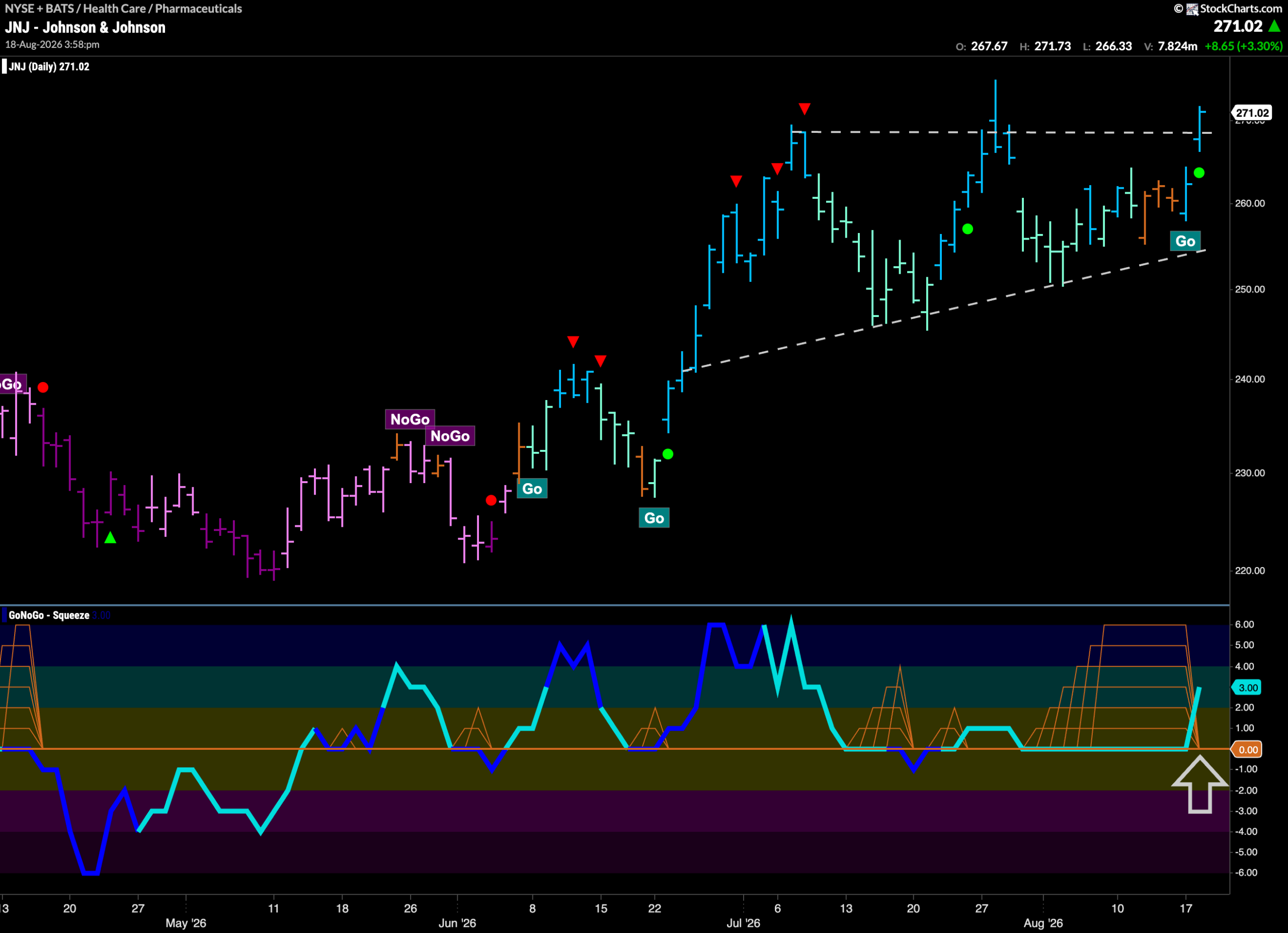Click the 250.00 price axis label
The height and width of the screenshot is (933, 1288).
click(1250, 289)
